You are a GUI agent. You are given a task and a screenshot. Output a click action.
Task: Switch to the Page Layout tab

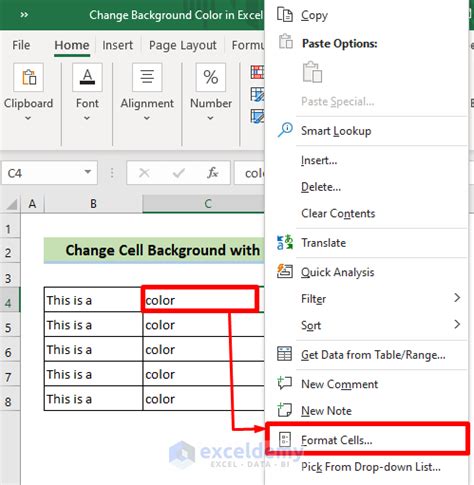(x=183, y=45)
